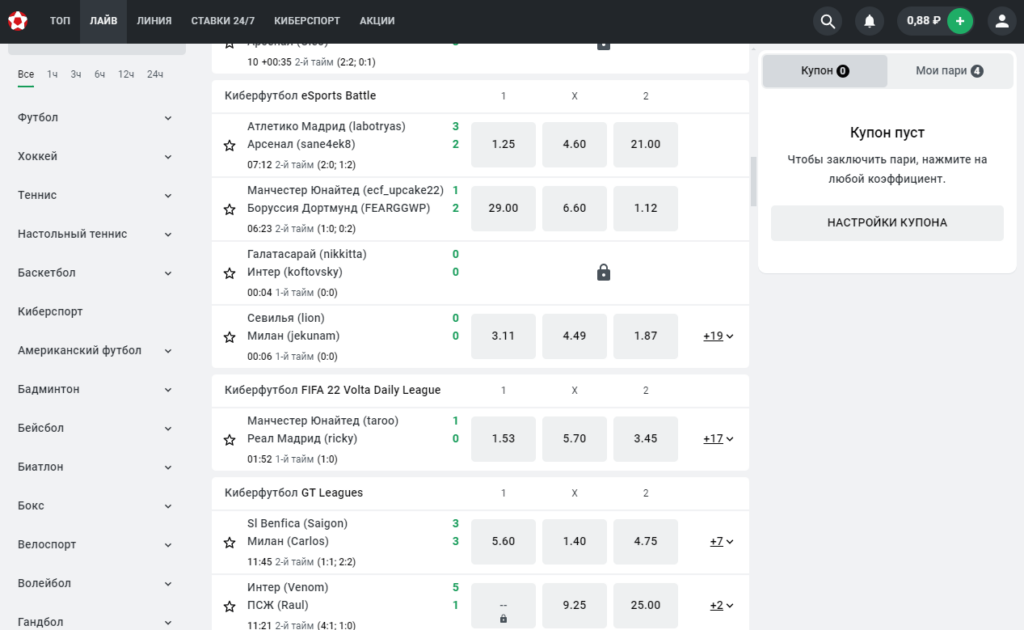Favorite the Интер vs ПСЖ match

229,606
